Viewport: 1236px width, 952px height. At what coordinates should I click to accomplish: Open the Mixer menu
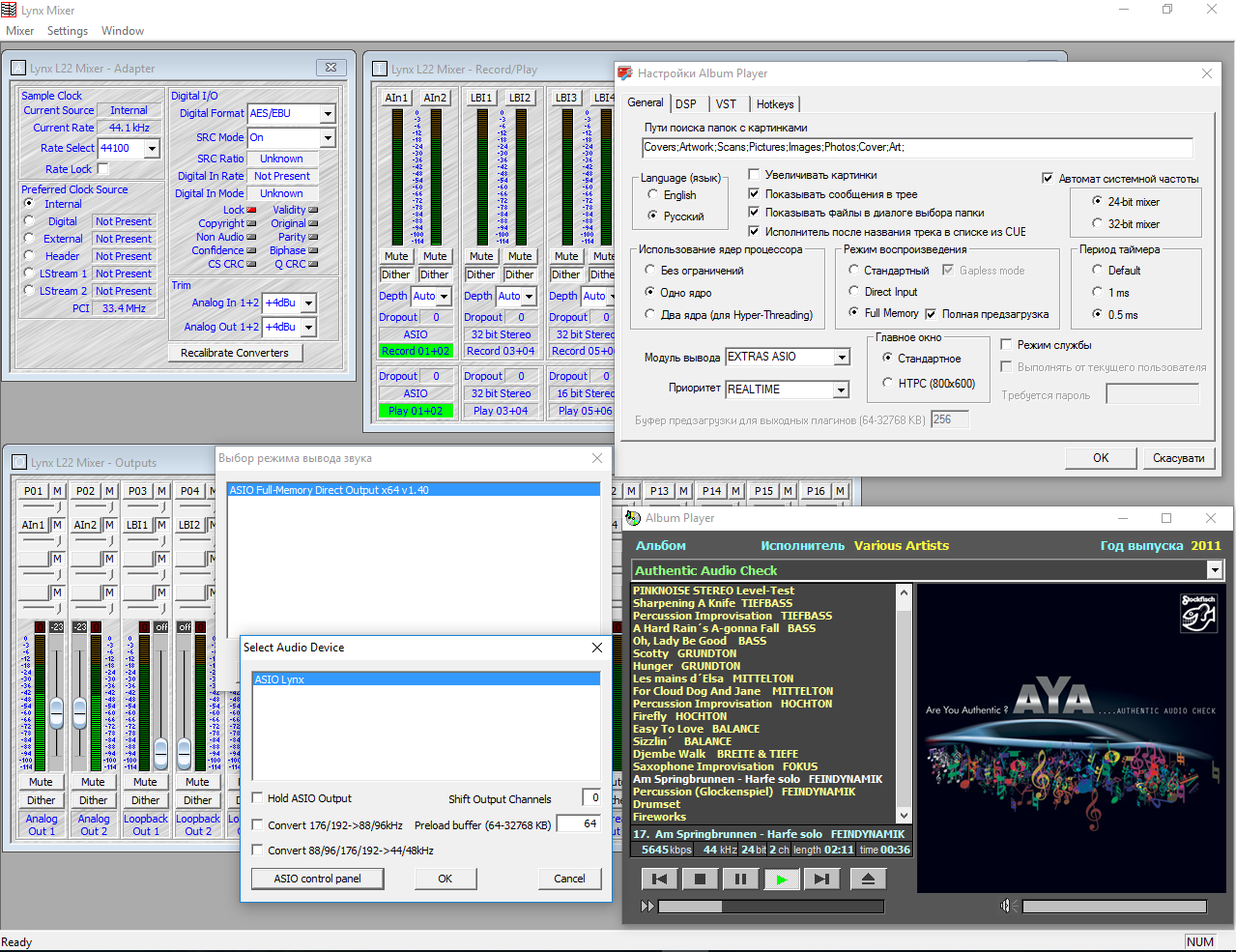(20, 31)
